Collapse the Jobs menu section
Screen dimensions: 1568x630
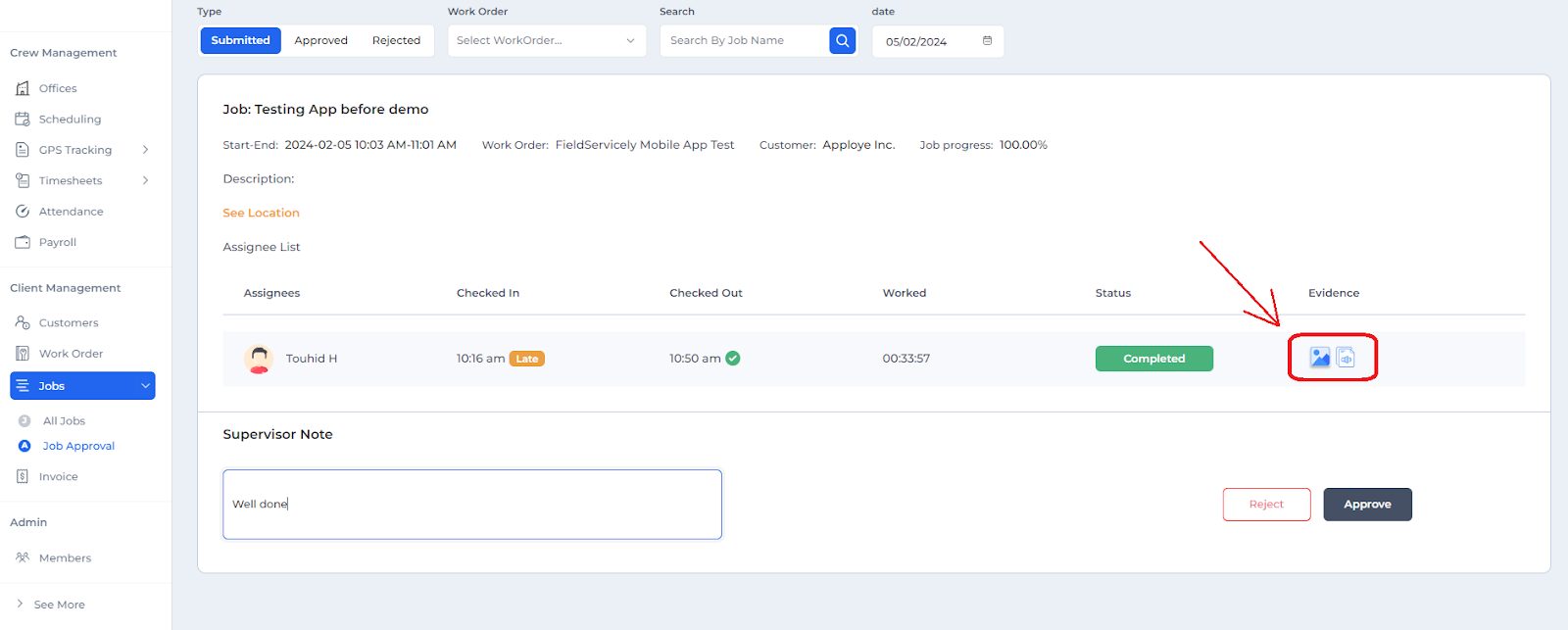pos(145,386)
